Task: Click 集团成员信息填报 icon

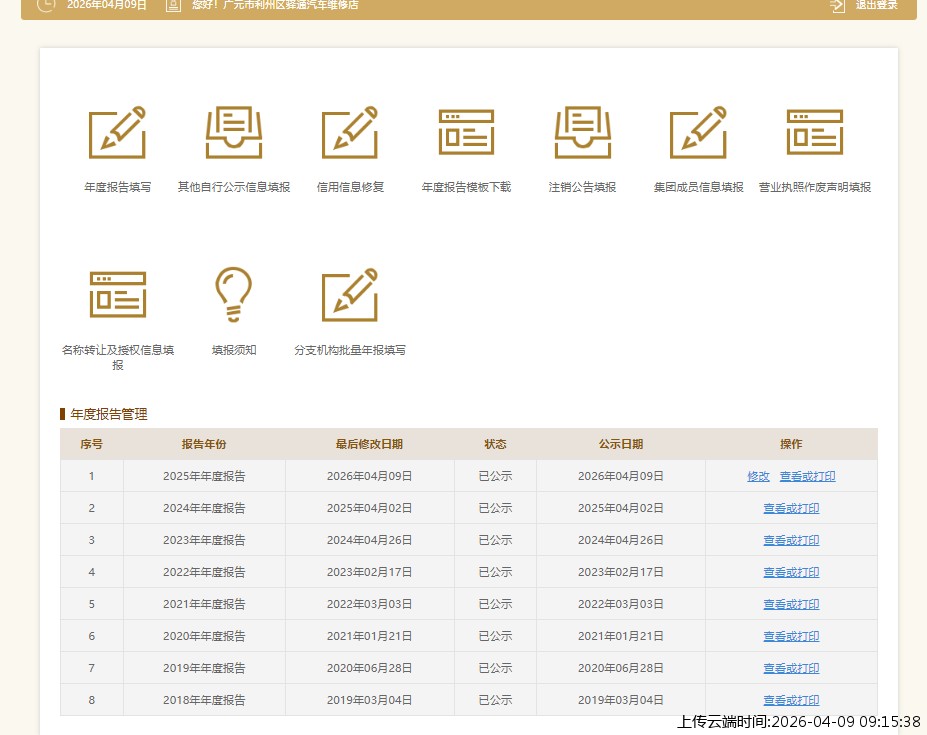Action: [x=698, y=133]
